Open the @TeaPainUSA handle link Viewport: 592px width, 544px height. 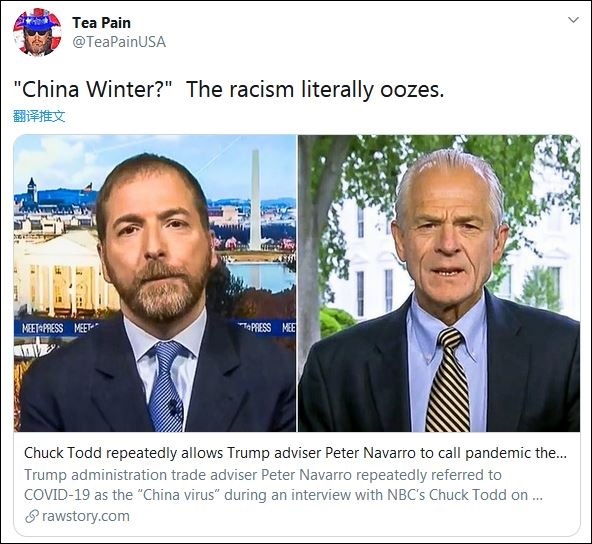(119, 42)
